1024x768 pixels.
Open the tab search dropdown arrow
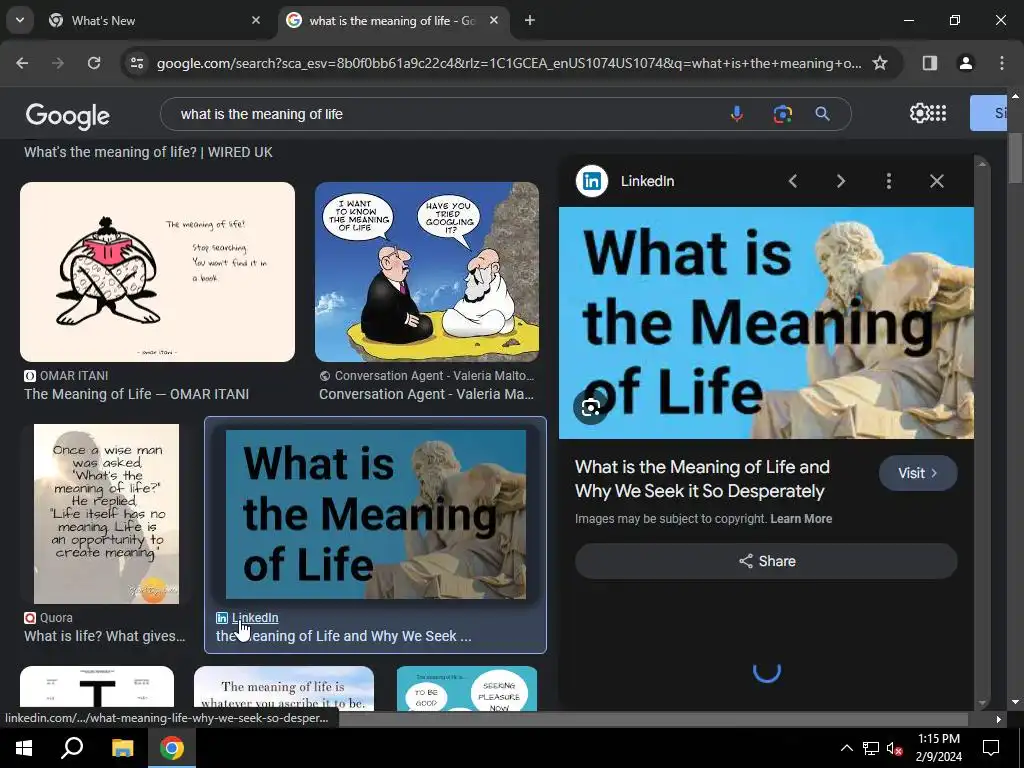click(x=20, y=20)
